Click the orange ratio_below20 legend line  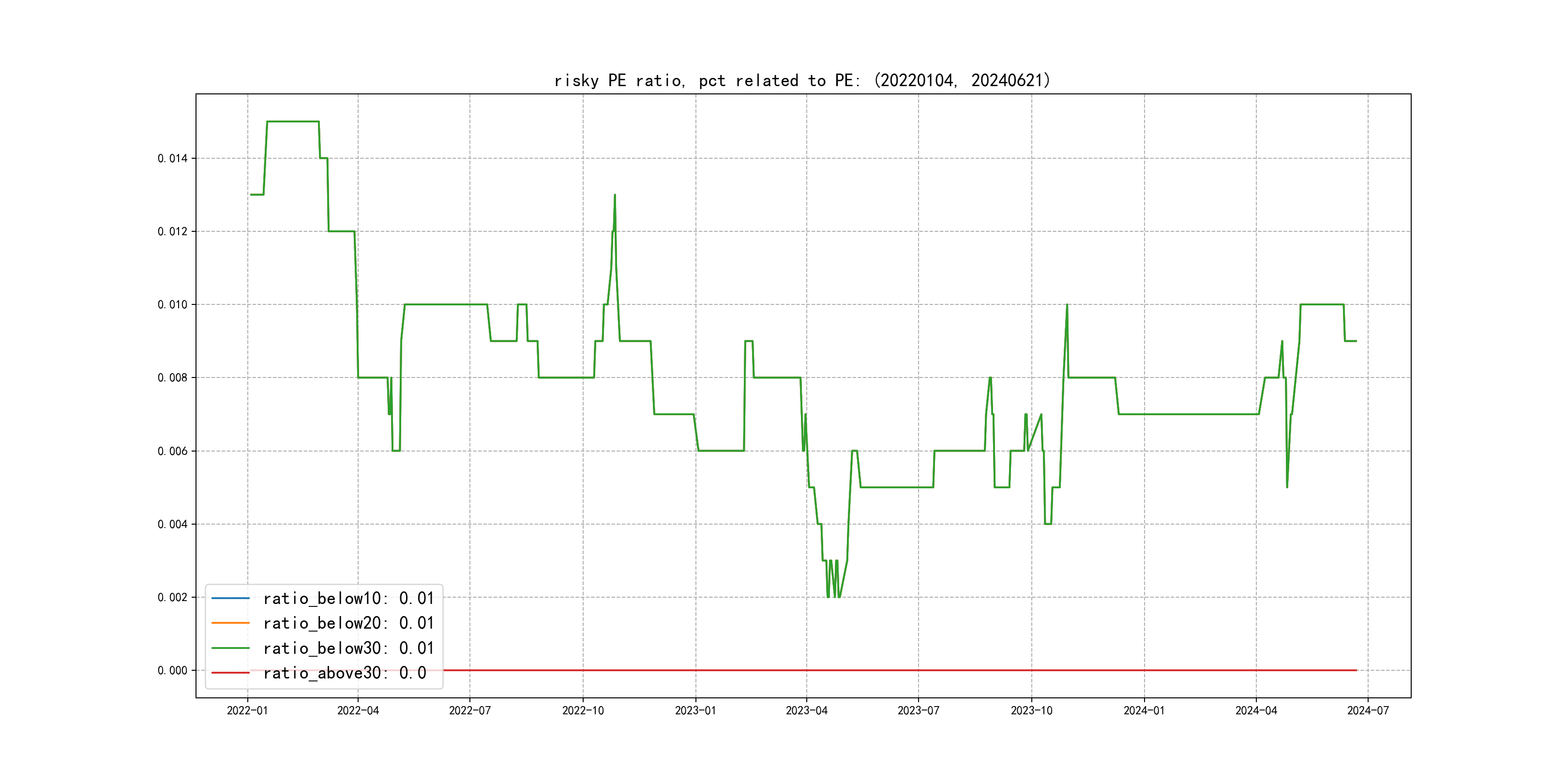(x=230, y=623)
